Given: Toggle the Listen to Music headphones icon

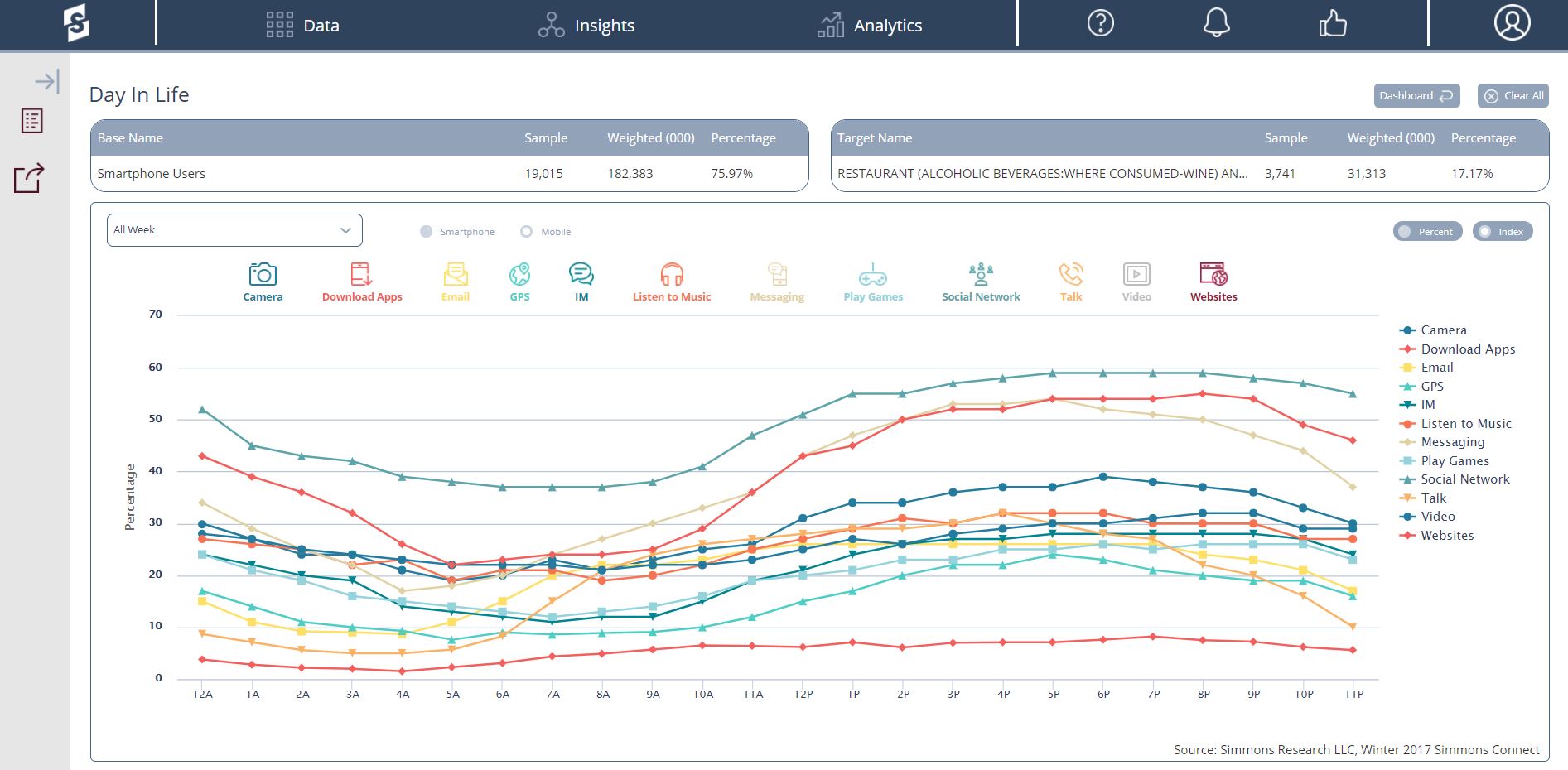Looking at the screenshot, I should [672, 274].
